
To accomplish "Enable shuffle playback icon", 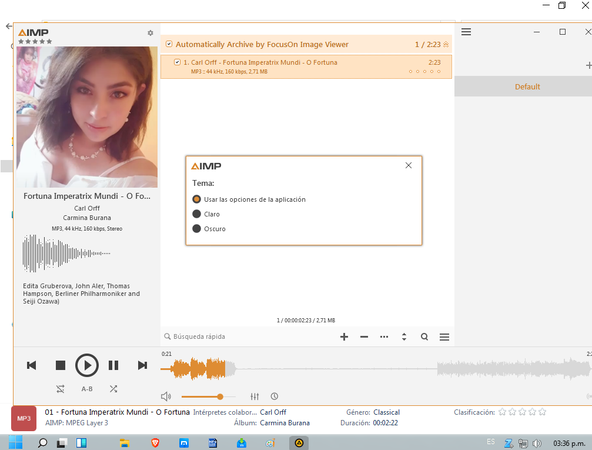I will click(113, 389).
